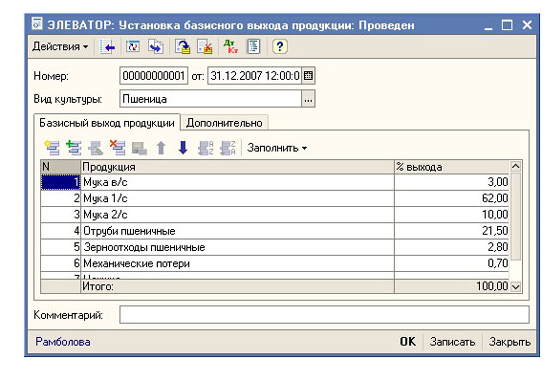Click the table scrollbar up arrow

[x=516, y=166]
